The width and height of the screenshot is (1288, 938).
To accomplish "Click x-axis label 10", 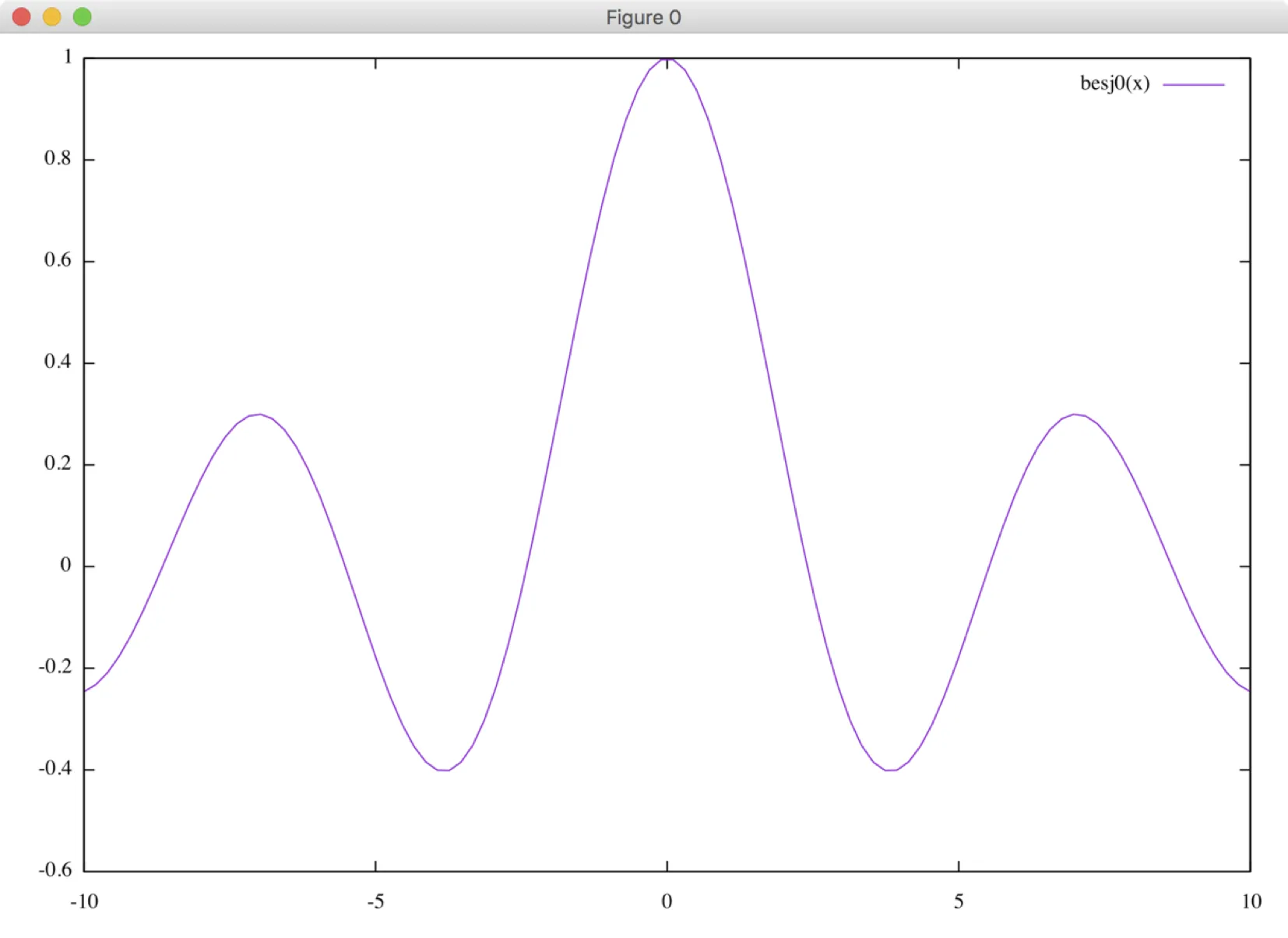I will pos(1251,902).
